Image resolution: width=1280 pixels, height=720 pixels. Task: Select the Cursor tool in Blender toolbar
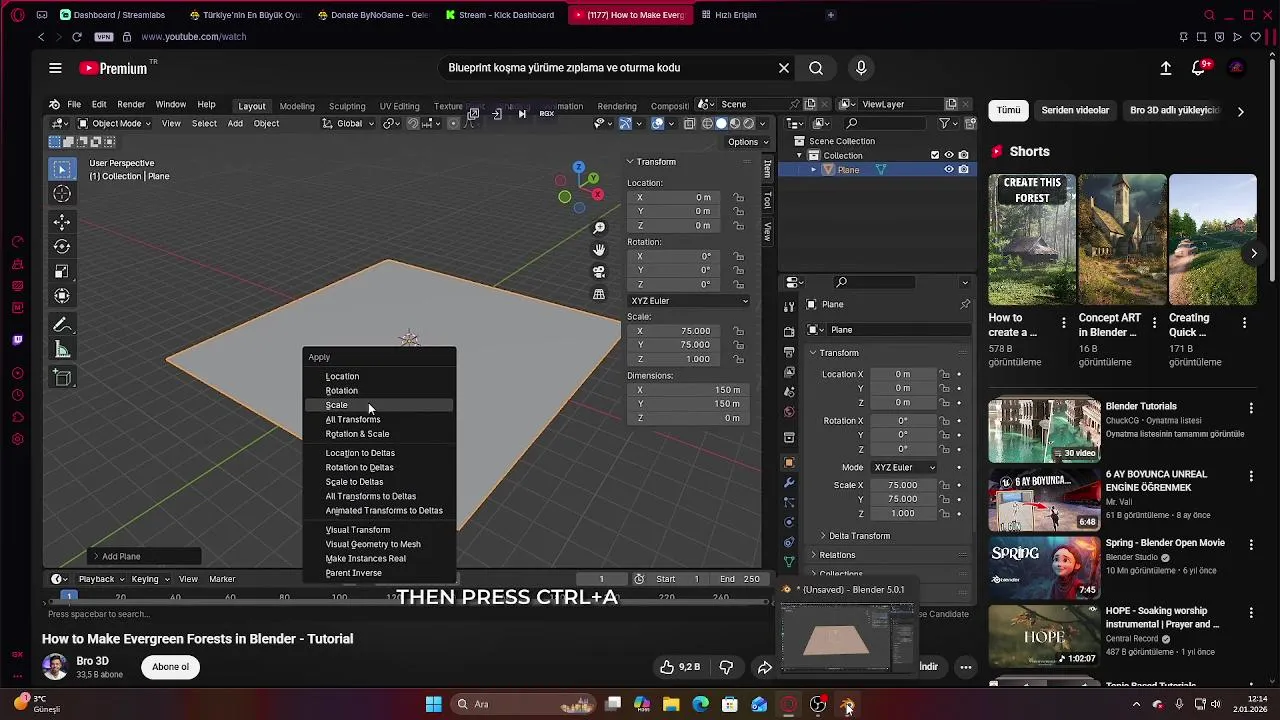pos(62,194)
